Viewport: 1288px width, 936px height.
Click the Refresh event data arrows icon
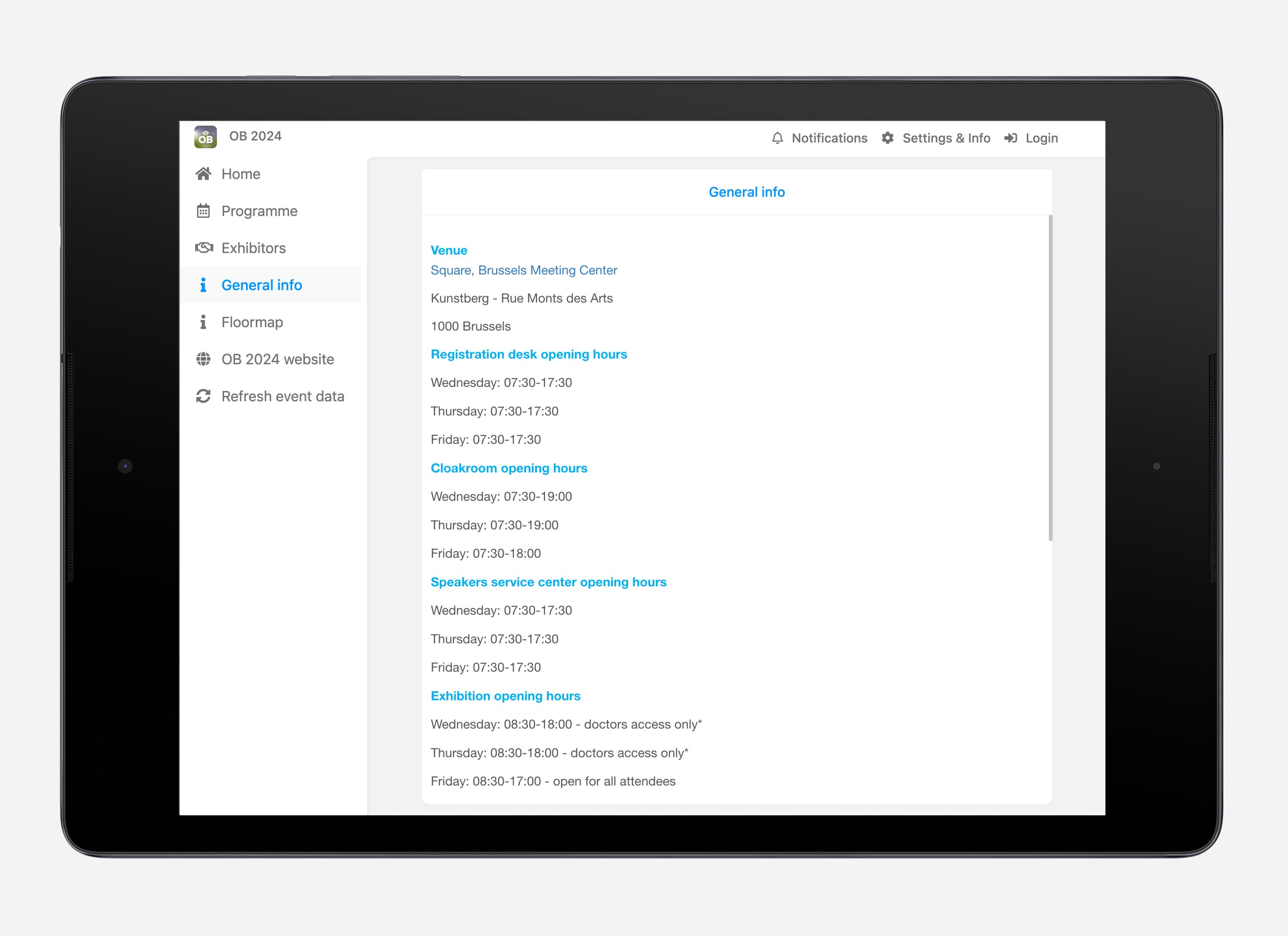point(203,396)
